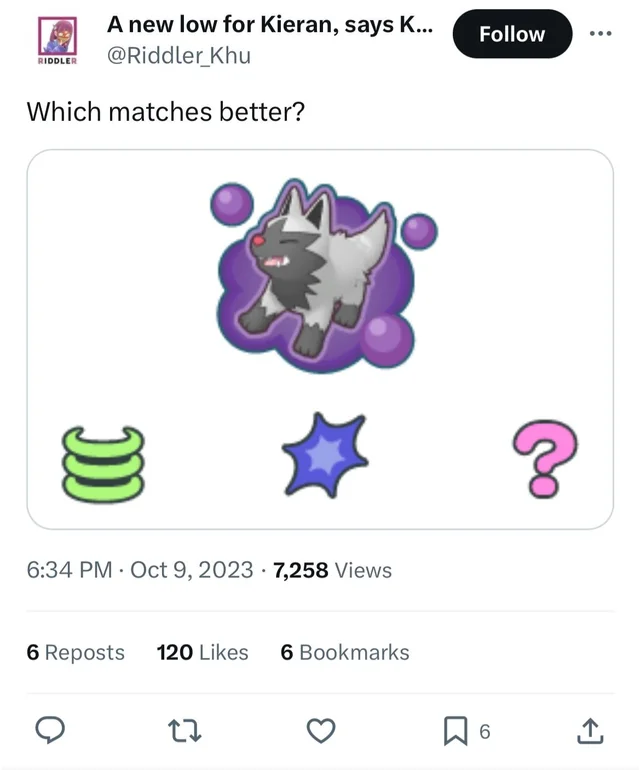Image resolution: width=640 pixels, height=770 pixels.
Task: Click the tweet text "Which matches better?"
Action: tap(165, 111)
